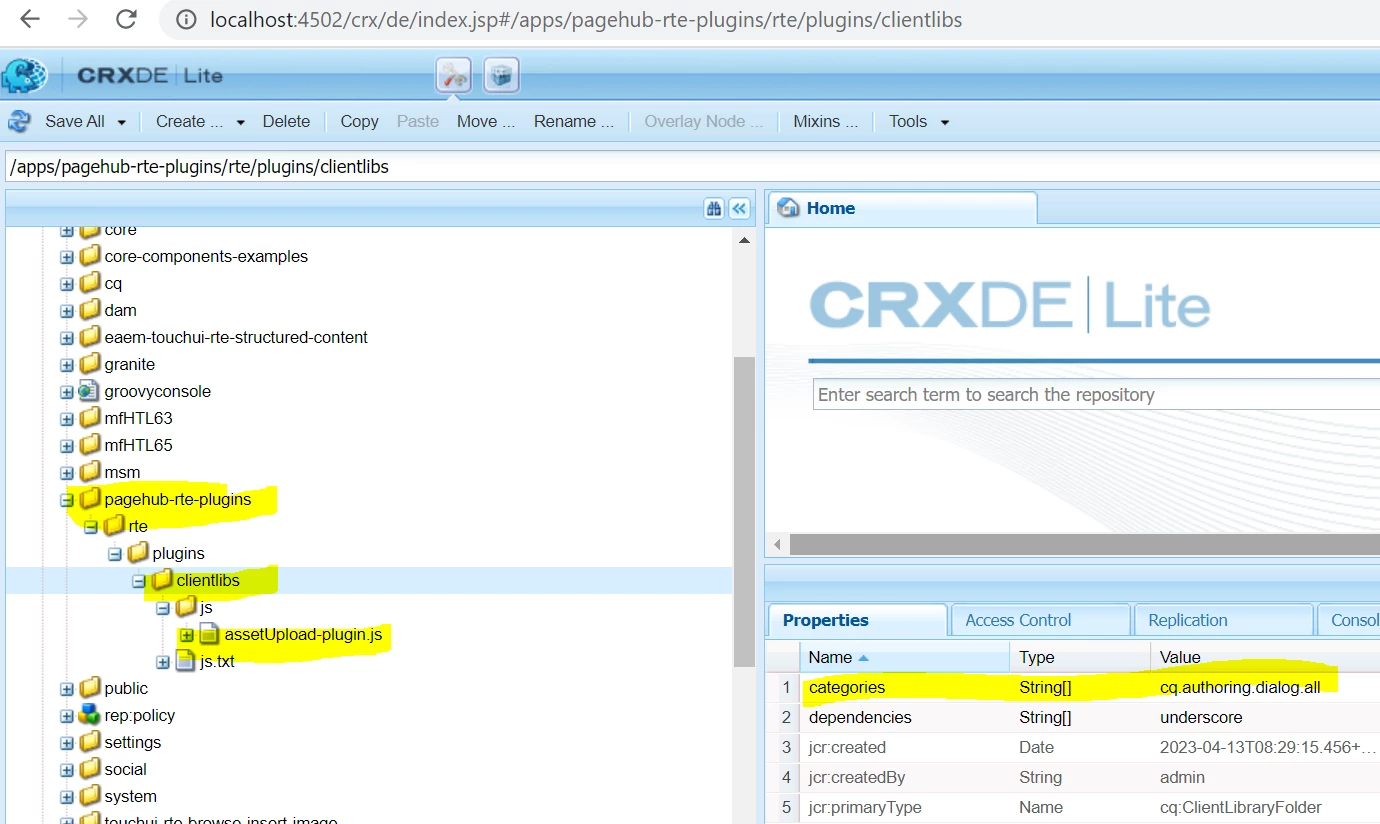
Task: Click the rep:policy node icon
Action: pos(90,715)
